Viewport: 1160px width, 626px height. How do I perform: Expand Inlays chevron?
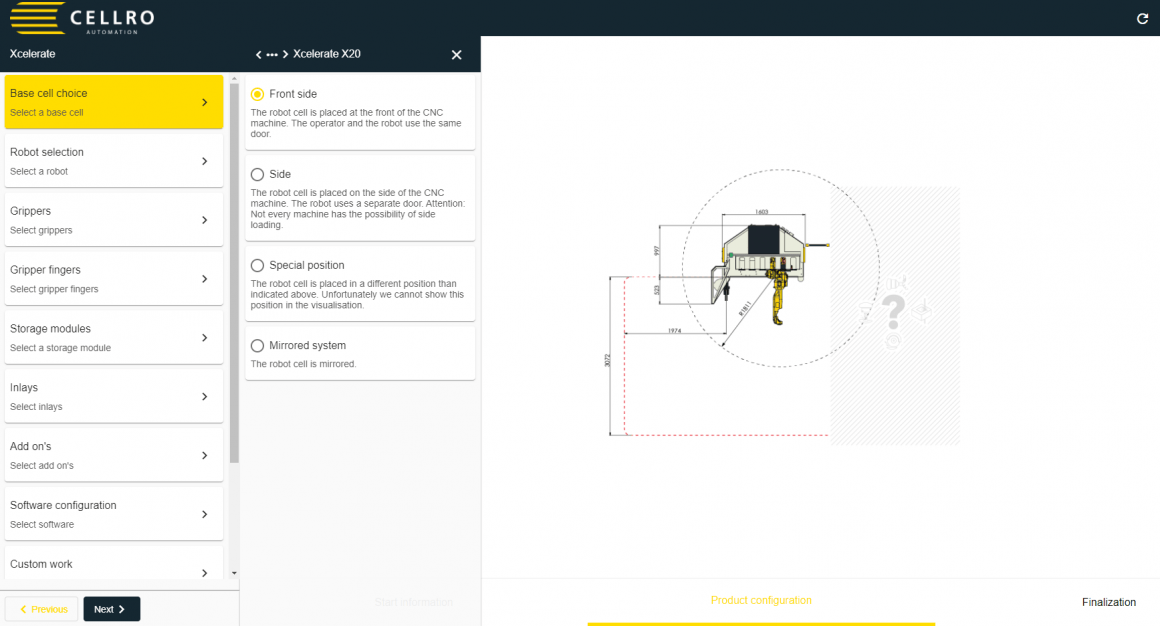click(205, 397)
